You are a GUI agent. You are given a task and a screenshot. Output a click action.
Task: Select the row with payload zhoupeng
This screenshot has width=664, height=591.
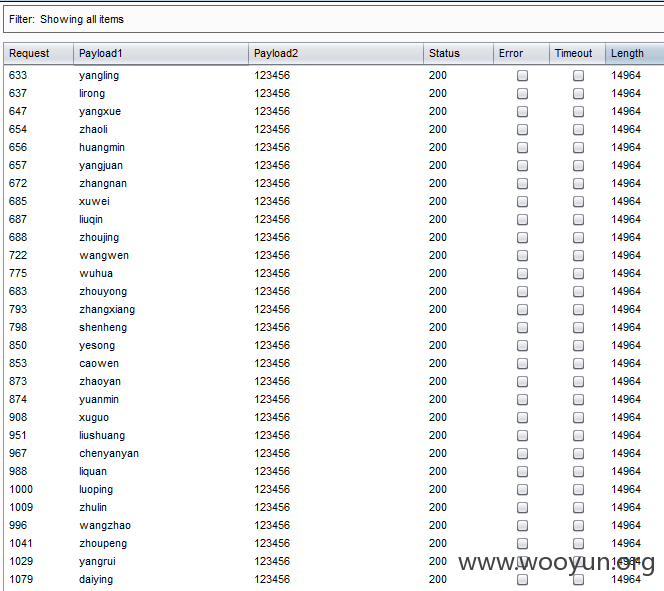point(334,543)
